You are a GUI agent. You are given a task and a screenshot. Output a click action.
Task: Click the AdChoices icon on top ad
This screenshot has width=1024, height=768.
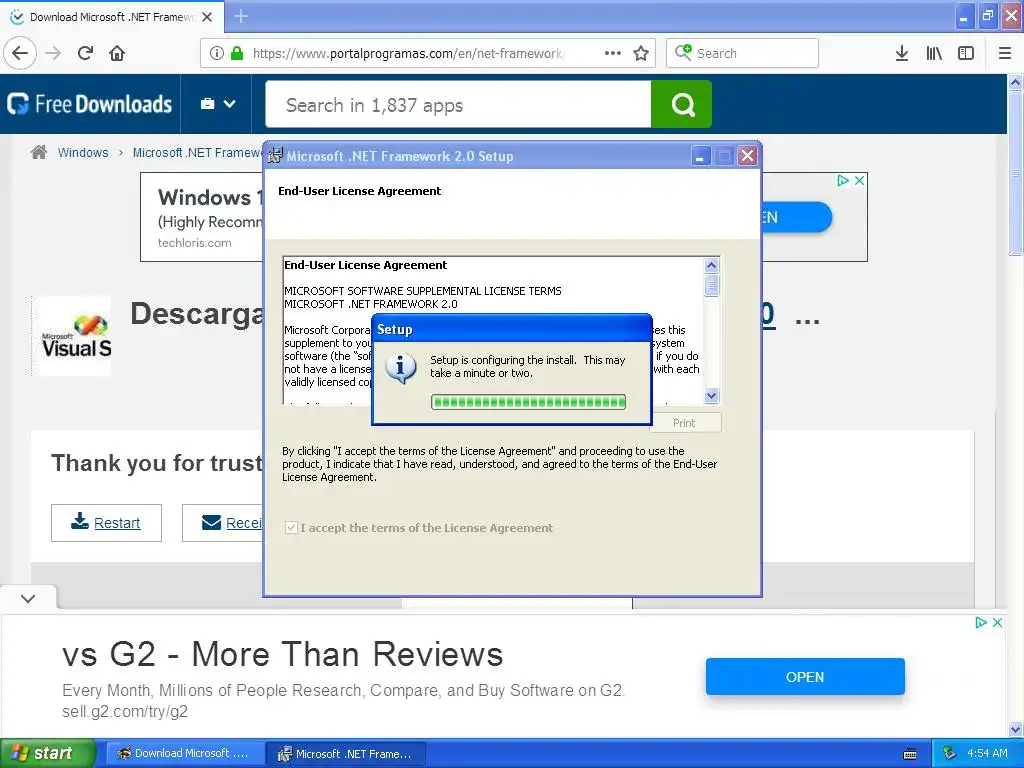click(843, 180)
